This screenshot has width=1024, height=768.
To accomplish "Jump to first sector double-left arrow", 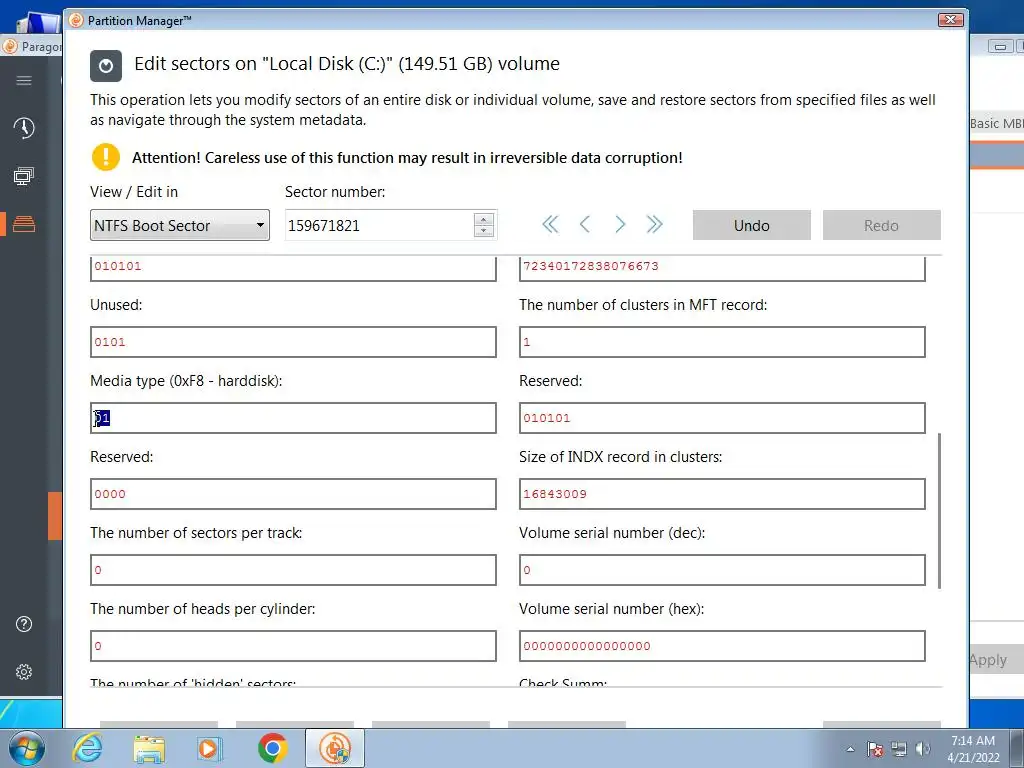I will click(x=551, y=225).
